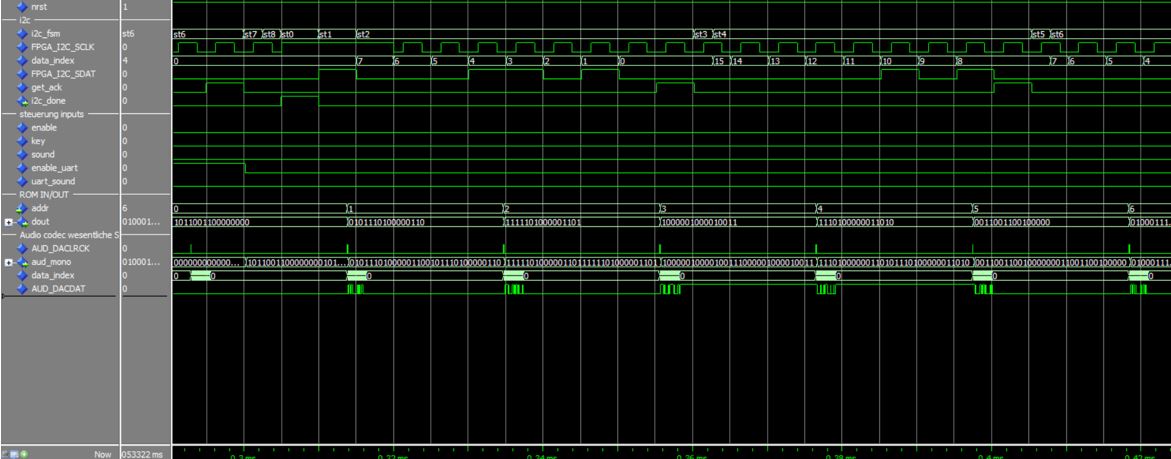Image resolution: width=1171 pixels, height=459 pixels.
Task: Click the enable signal diamond icon
Action: 22,128
